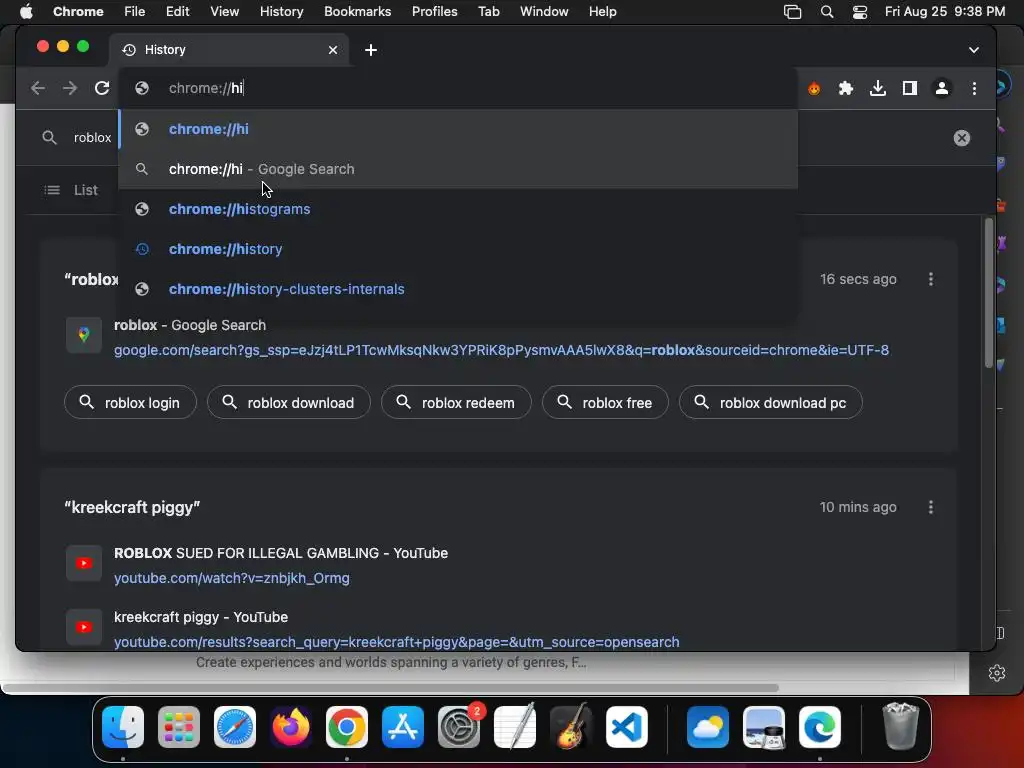Screen dimensions: 1024x768
Task: Click the browser forward arrow
Action: (70, 88)
